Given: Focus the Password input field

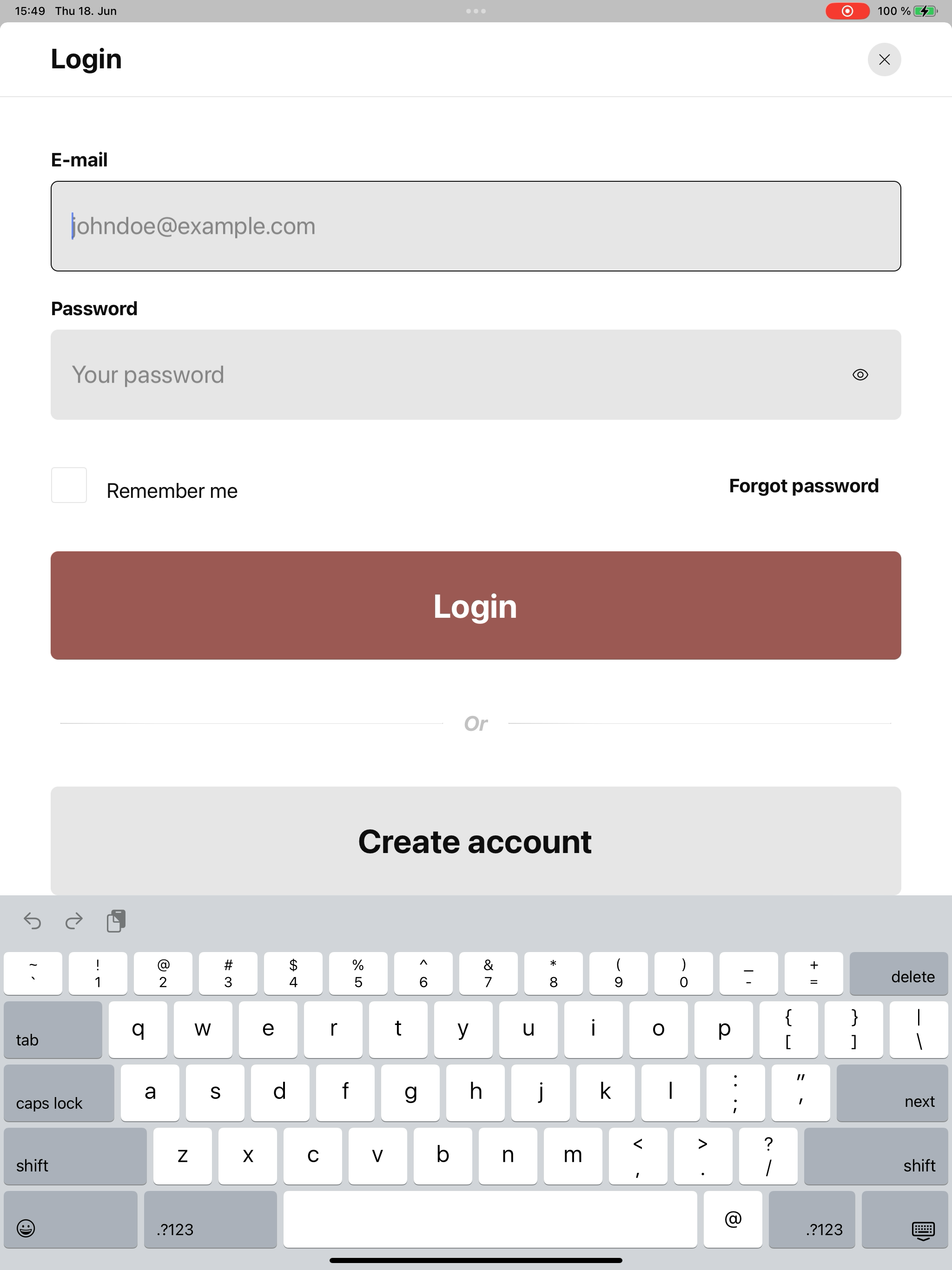Looking at the screenshot, I should coord(476,375).
